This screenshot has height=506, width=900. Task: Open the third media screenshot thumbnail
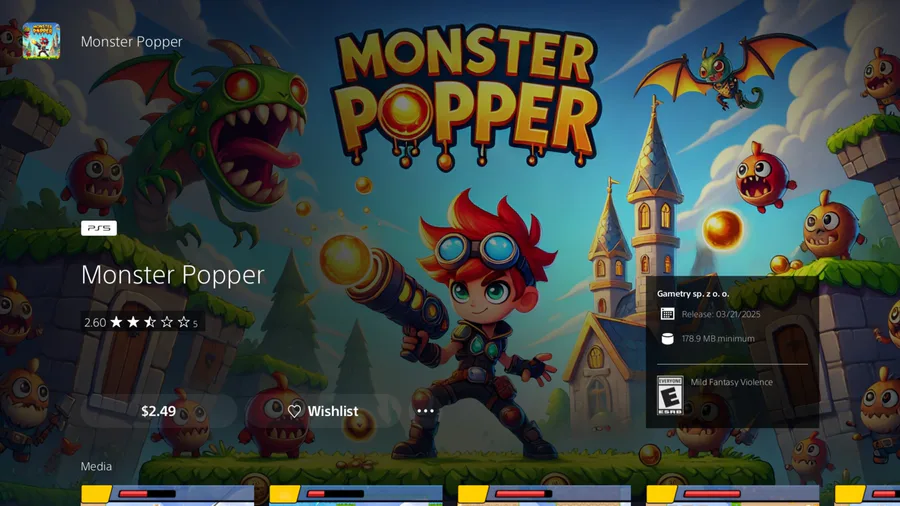(544, 496)
